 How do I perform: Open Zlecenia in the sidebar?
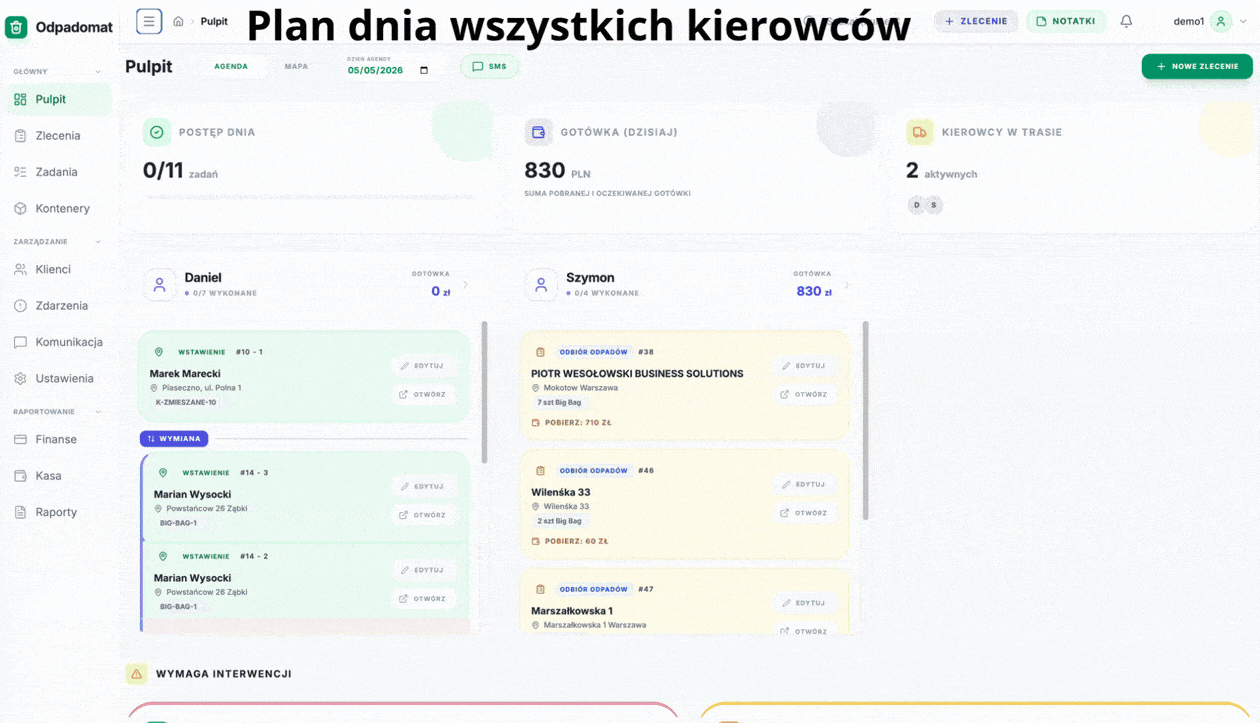(x=58, y=136)
